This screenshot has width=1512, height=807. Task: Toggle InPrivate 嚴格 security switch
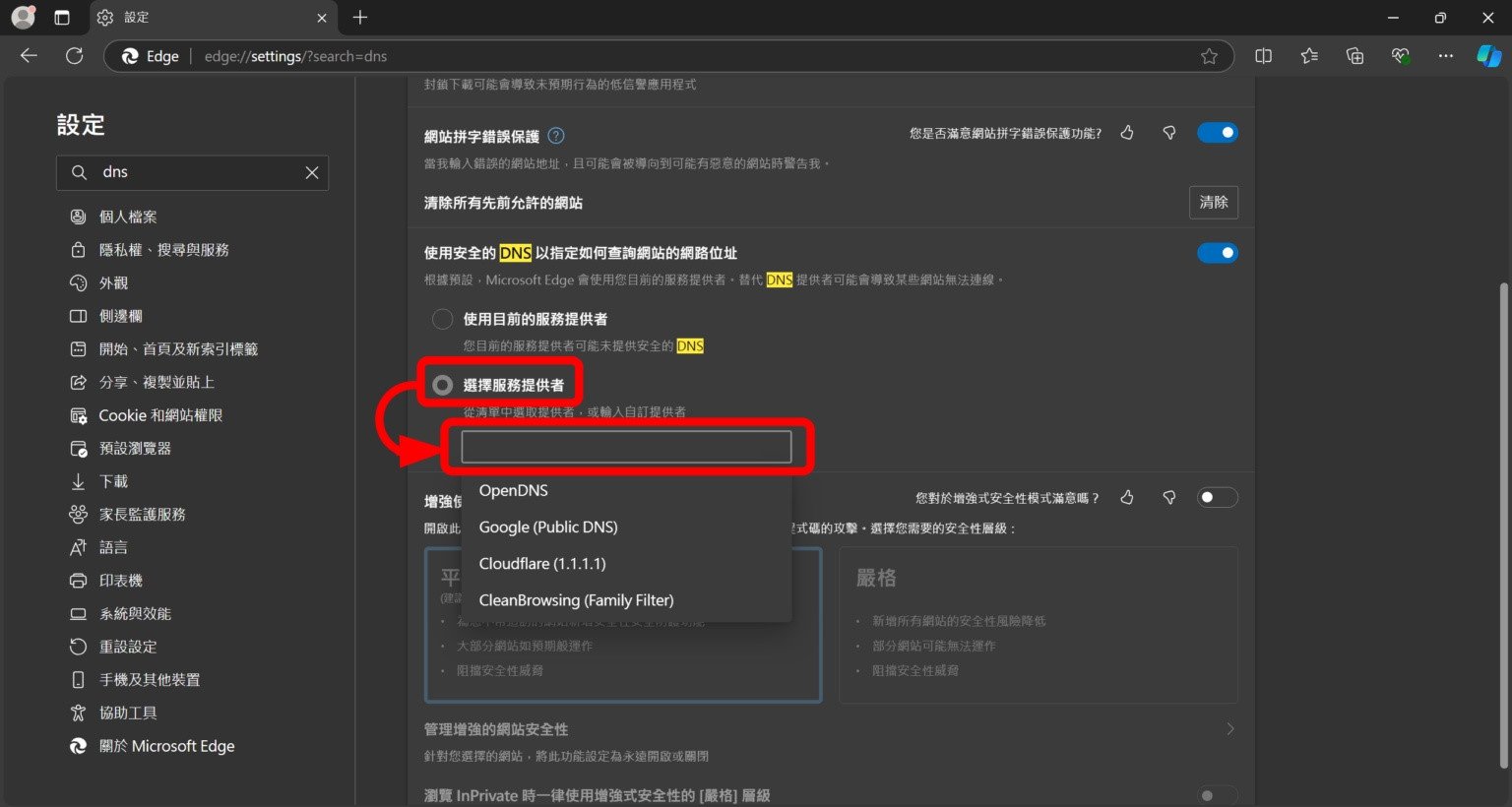point(1218,795)
